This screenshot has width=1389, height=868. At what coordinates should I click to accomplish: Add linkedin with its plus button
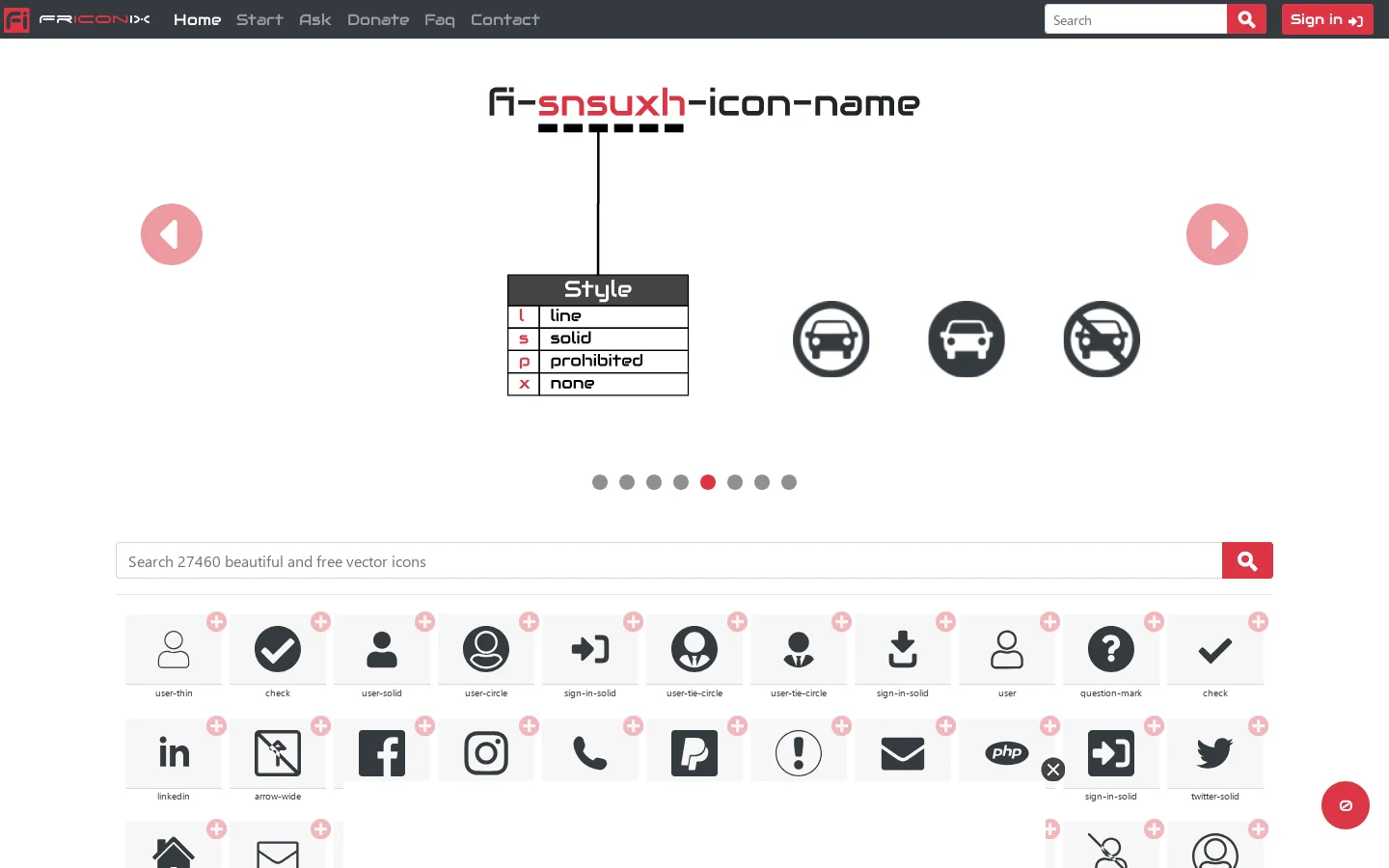(217, 726)
